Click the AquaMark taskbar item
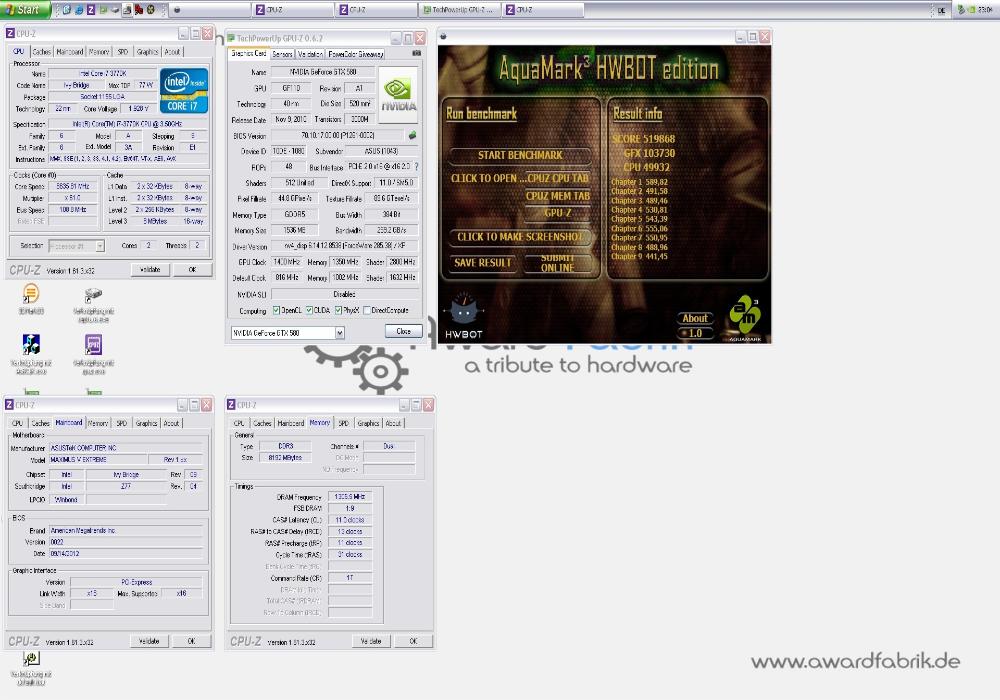This screenshot has height=700, width=1000. pos(211,10)
